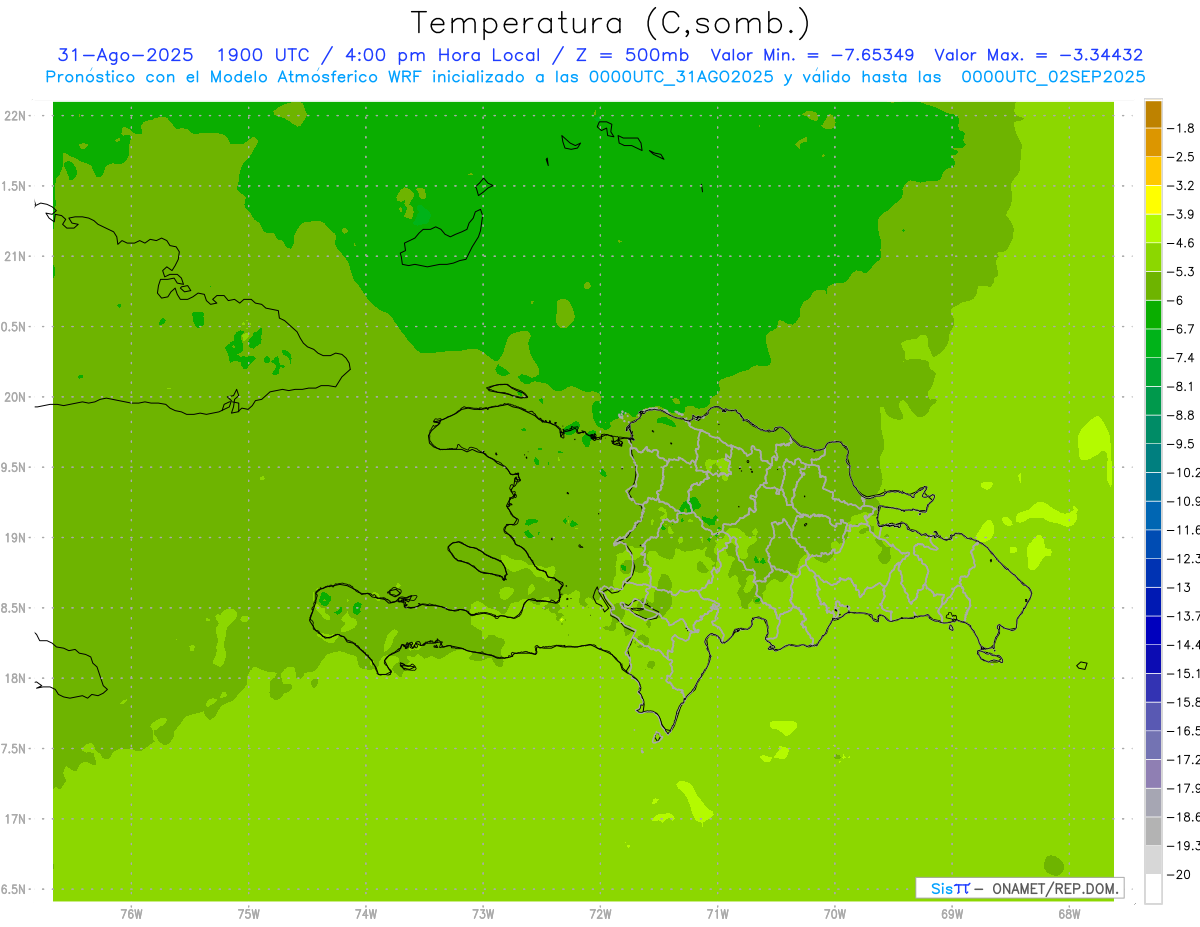Click the '-7.4' colorbar value
Viewport: 1200px width, 927px height.
coord(1182,358)
